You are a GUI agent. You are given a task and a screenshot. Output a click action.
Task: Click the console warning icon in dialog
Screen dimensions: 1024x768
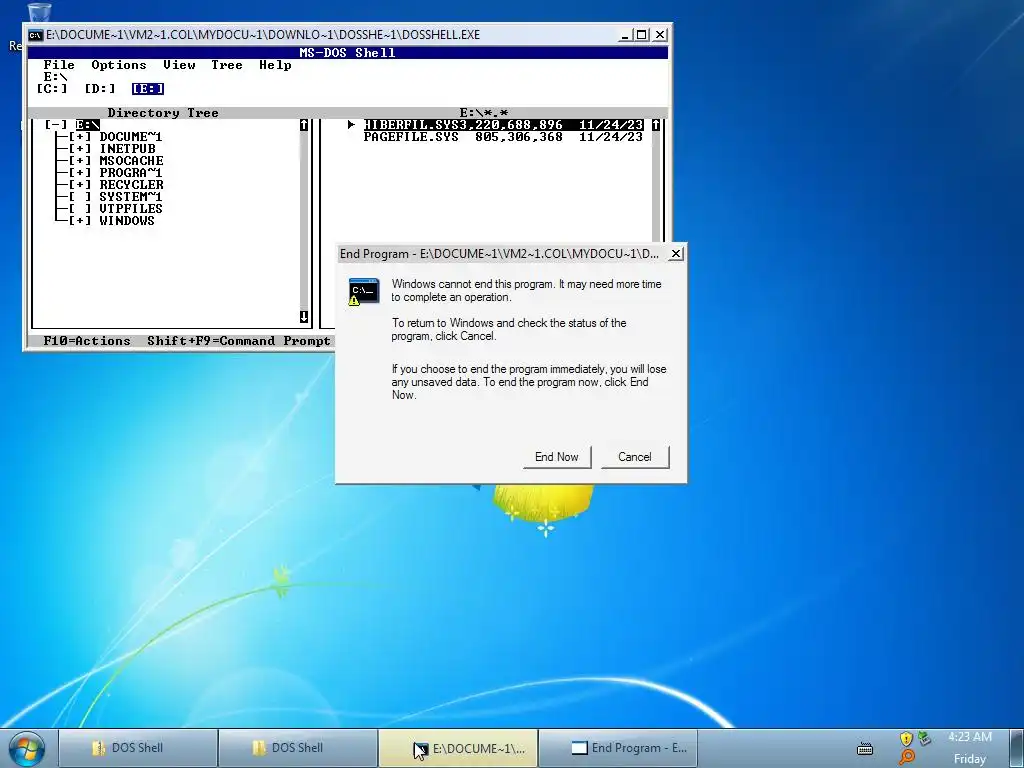coord(364,292)
